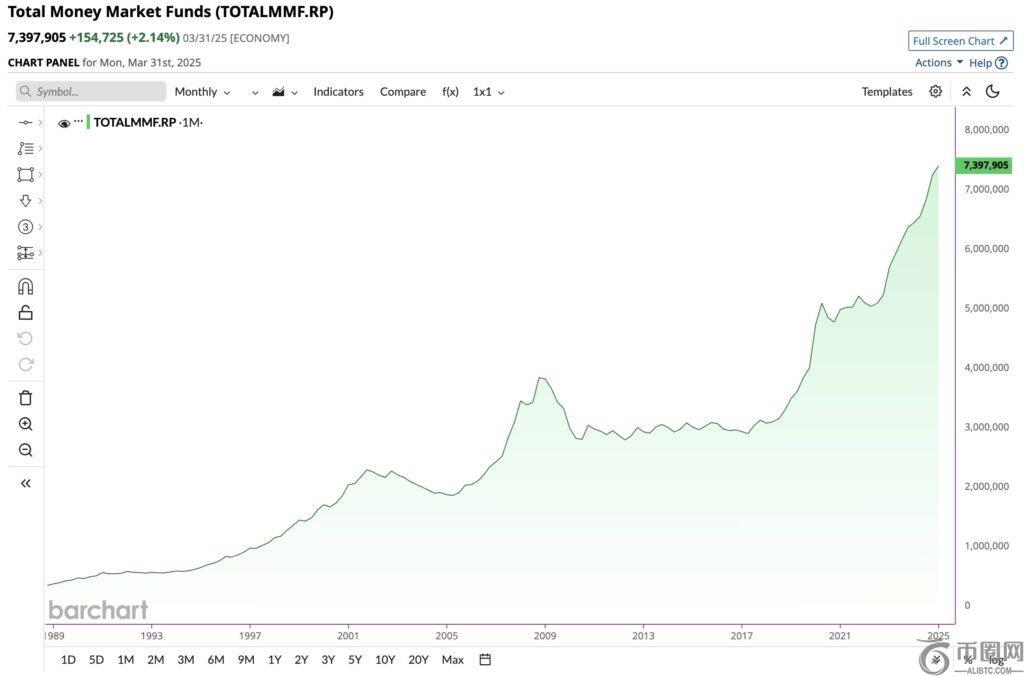The image size is (1024, 676).
Task: Enable the magnet snap tool
Action: coord(26,287)
